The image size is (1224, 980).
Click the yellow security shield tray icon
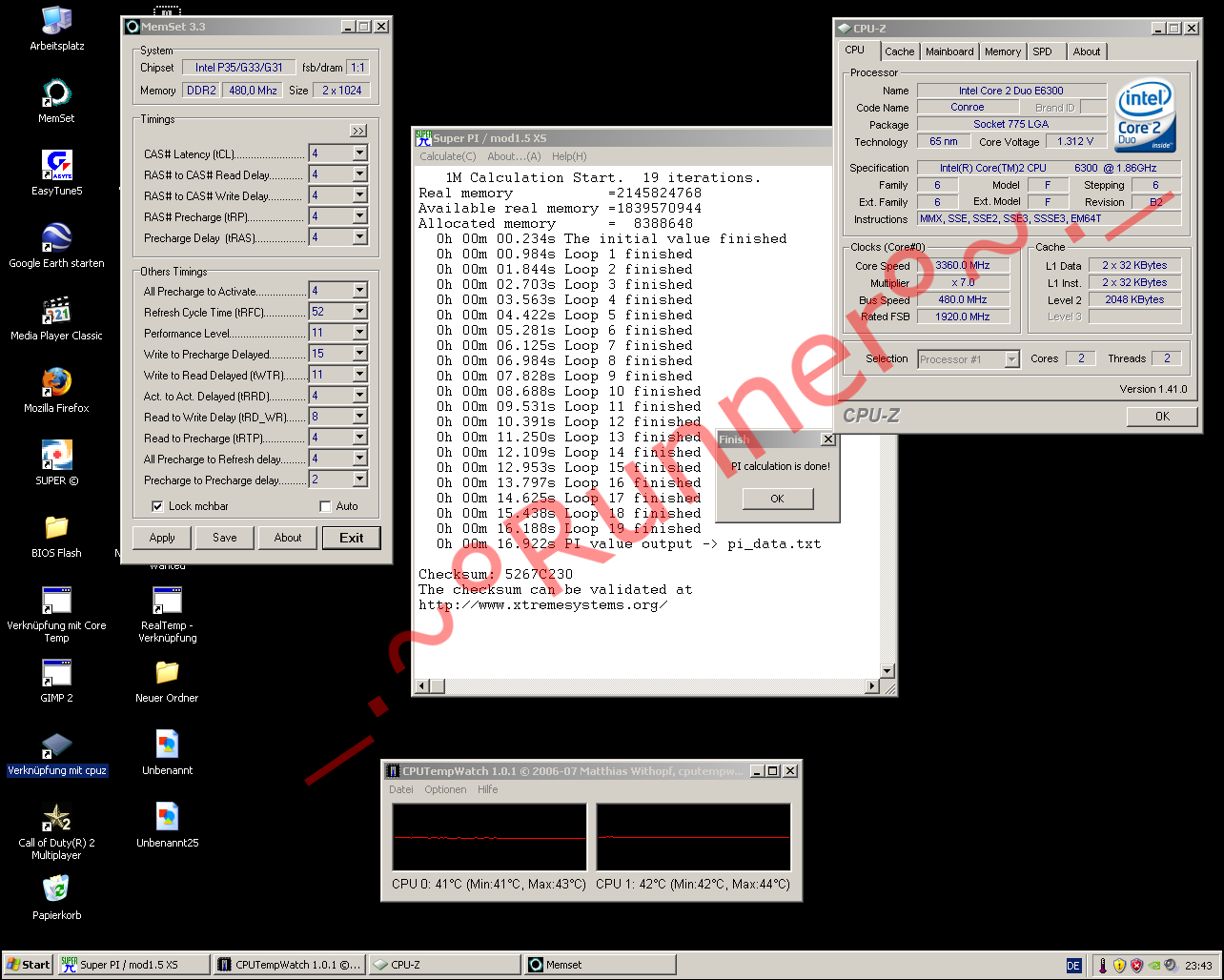[x=1119, y=965]
